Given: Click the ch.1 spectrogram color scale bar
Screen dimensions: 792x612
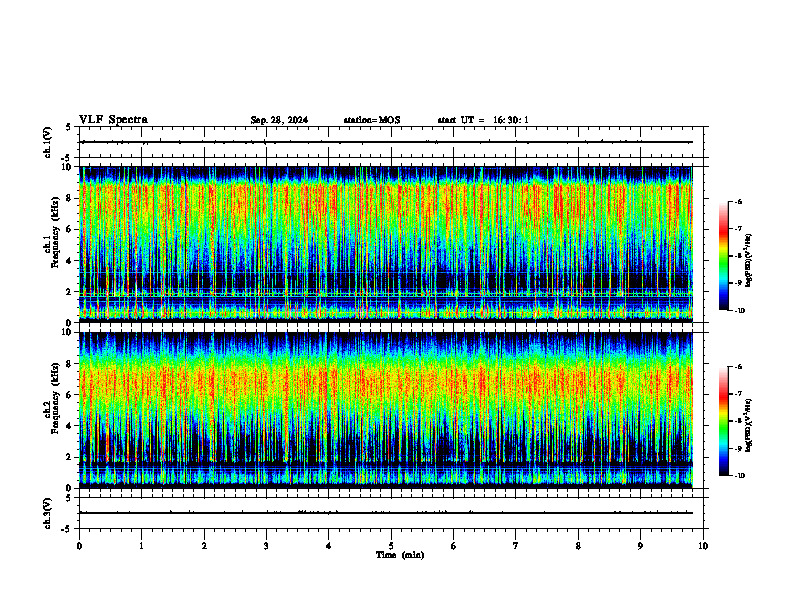Looking at the screenshot, I should coord(723,256).
